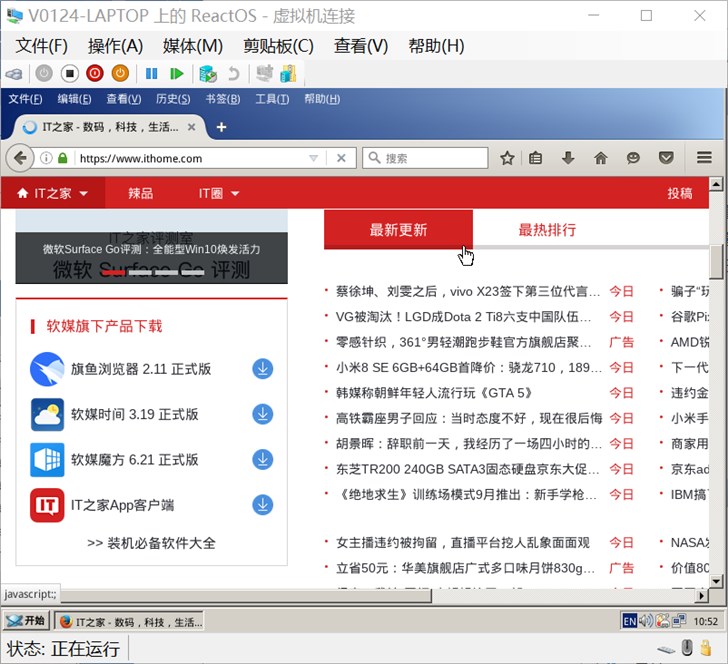Screen dimensions: 728x664
Task: Click the horizontal scrollbar right arrow
Action: click(x=702, y=595)
